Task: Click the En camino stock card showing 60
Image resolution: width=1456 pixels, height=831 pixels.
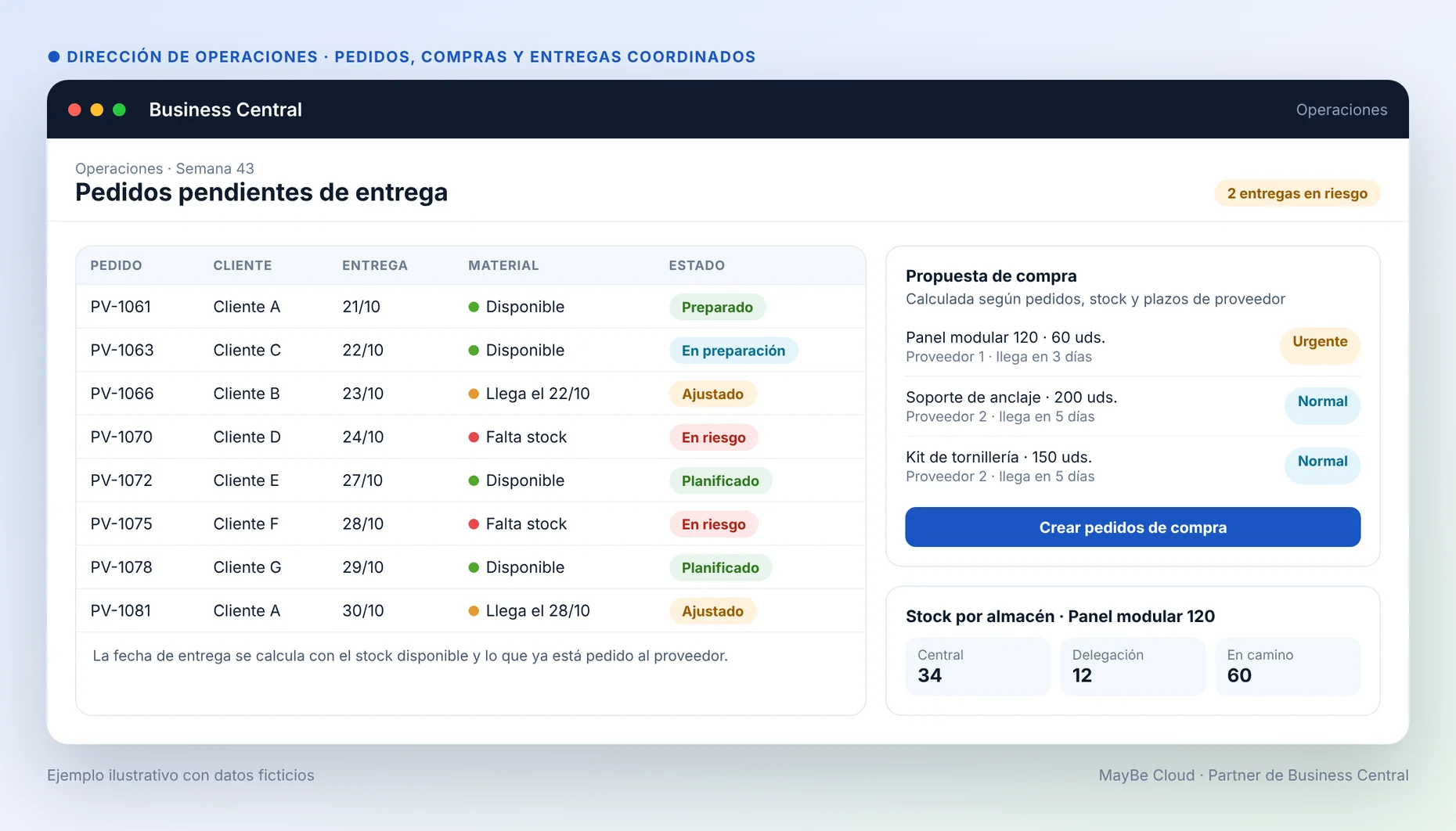Action: point(1288,667)
